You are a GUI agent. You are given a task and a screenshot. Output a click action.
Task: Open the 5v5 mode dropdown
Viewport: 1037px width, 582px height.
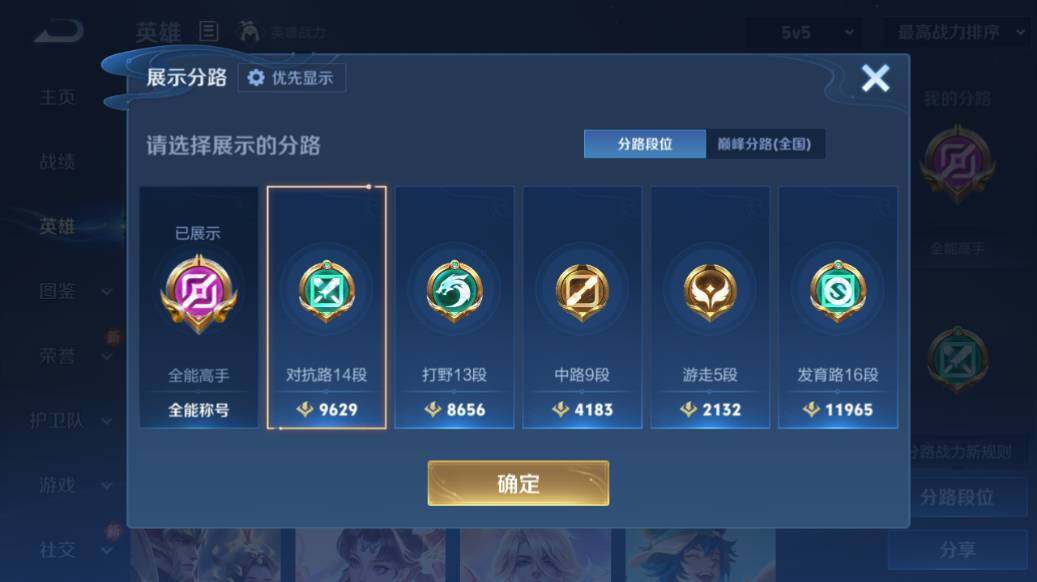pyautogui.click(x=815, y=32)
